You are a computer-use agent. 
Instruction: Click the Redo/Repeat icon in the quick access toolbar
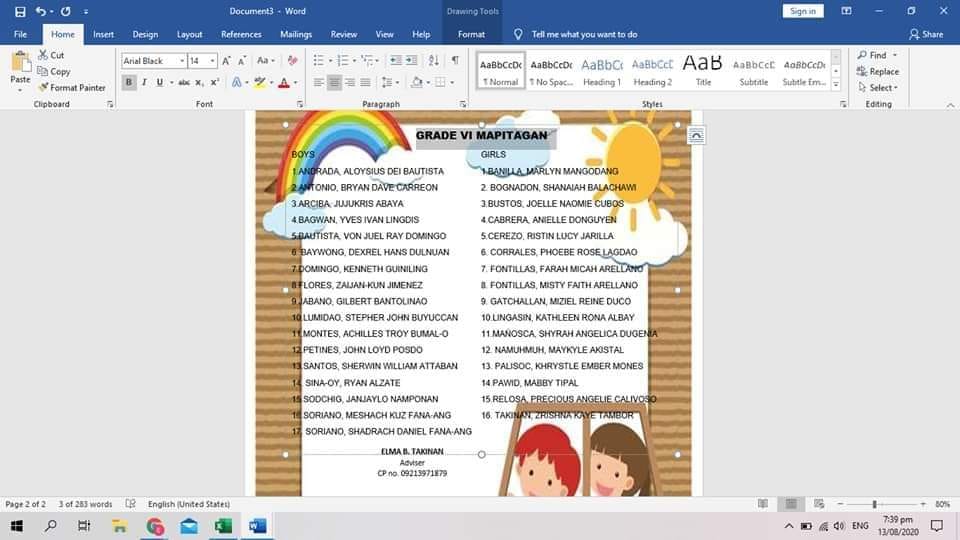point(66,11)
